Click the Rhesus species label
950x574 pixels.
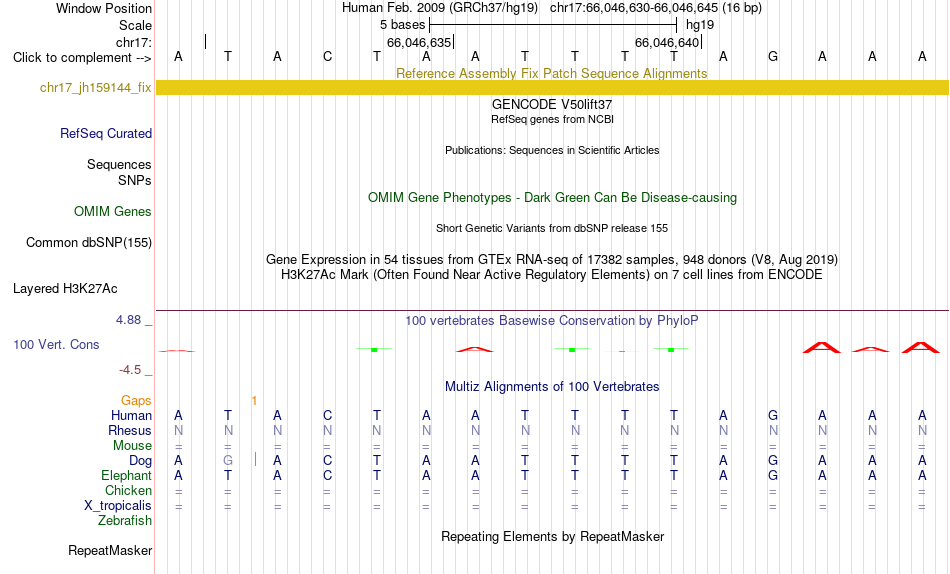130,431
